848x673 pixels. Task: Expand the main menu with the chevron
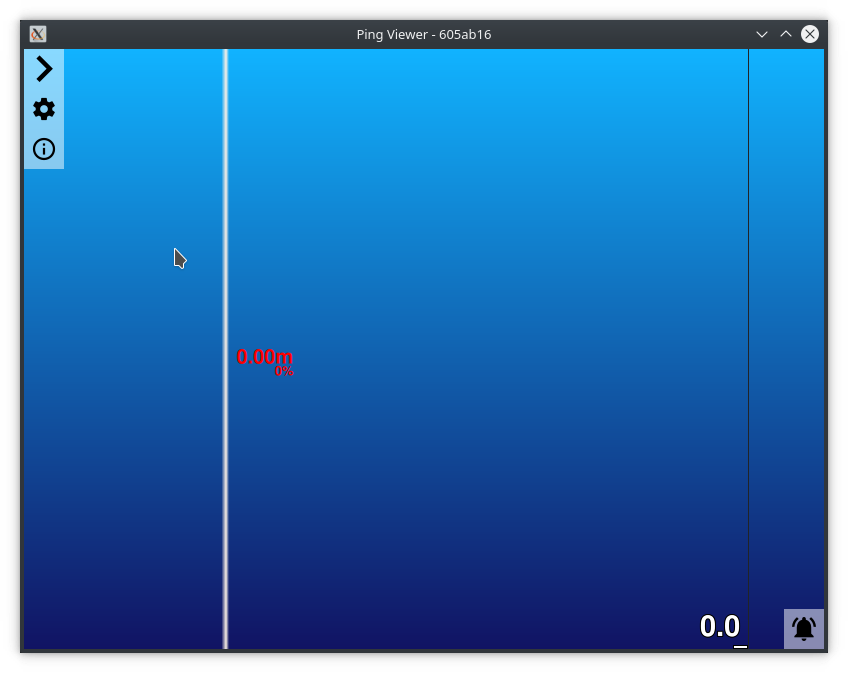[x=43, y=68]
